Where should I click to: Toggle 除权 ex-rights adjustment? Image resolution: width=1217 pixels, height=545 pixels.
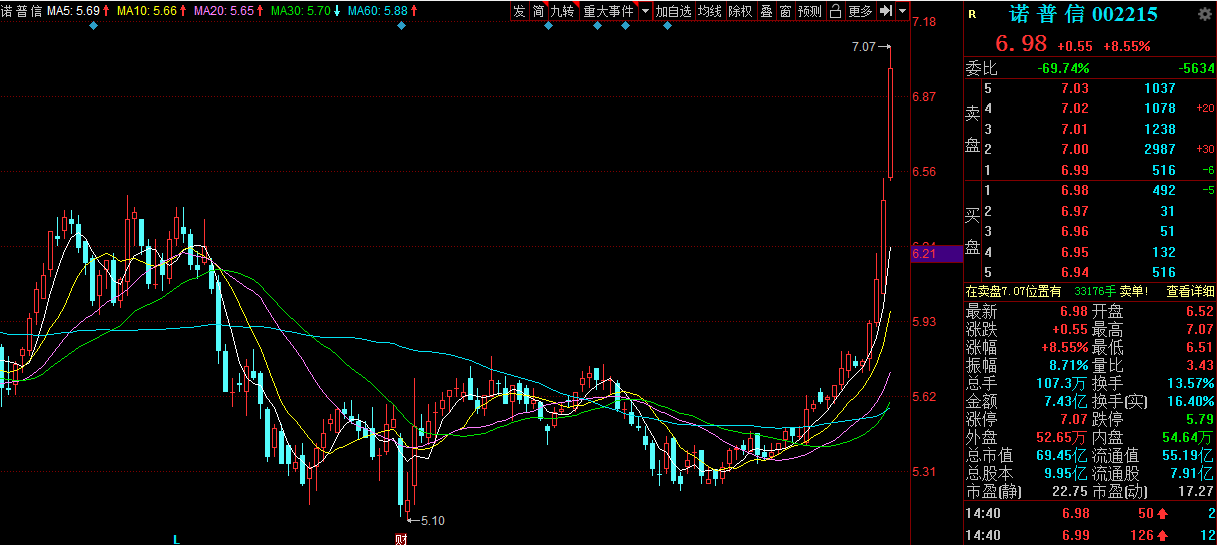[740, 11]
